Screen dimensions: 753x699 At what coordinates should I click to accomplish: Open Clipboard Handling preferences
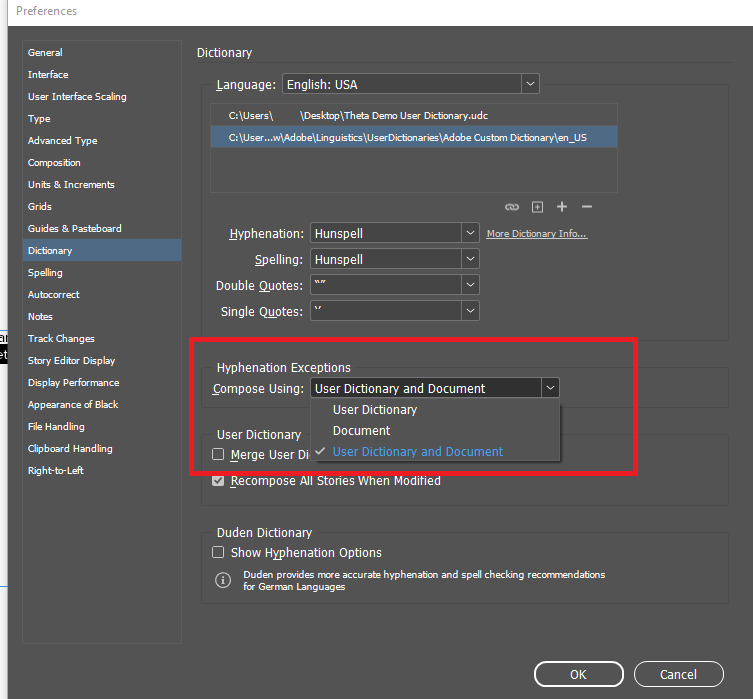coord(102,448)
